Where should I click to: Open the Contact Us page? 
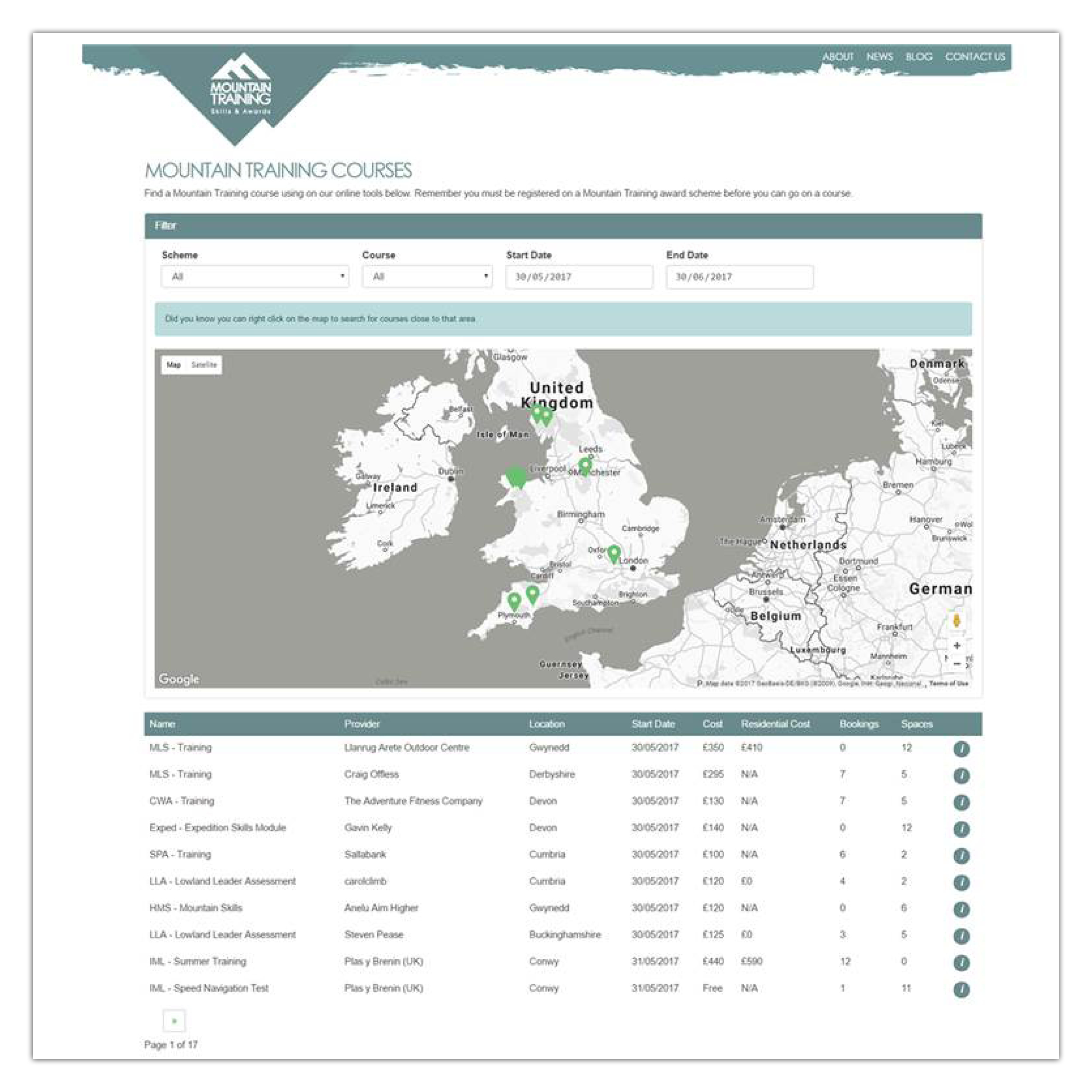975,56
